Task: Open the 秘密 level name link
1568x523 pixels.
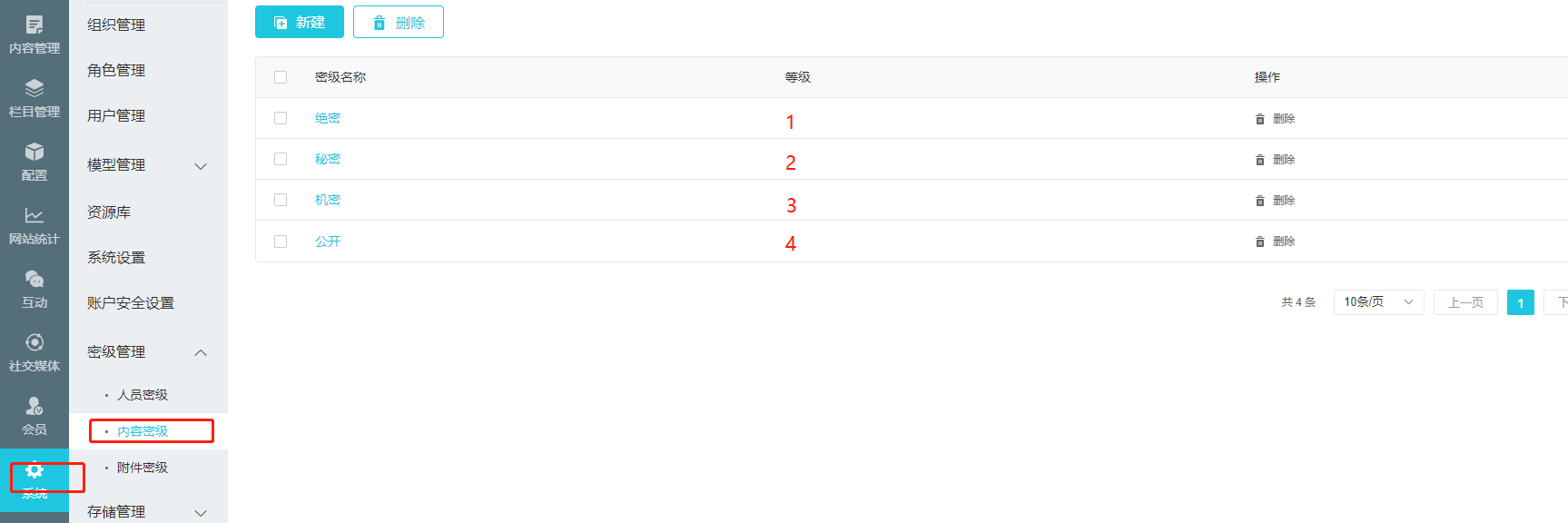Action: click(x=328, y=159)
